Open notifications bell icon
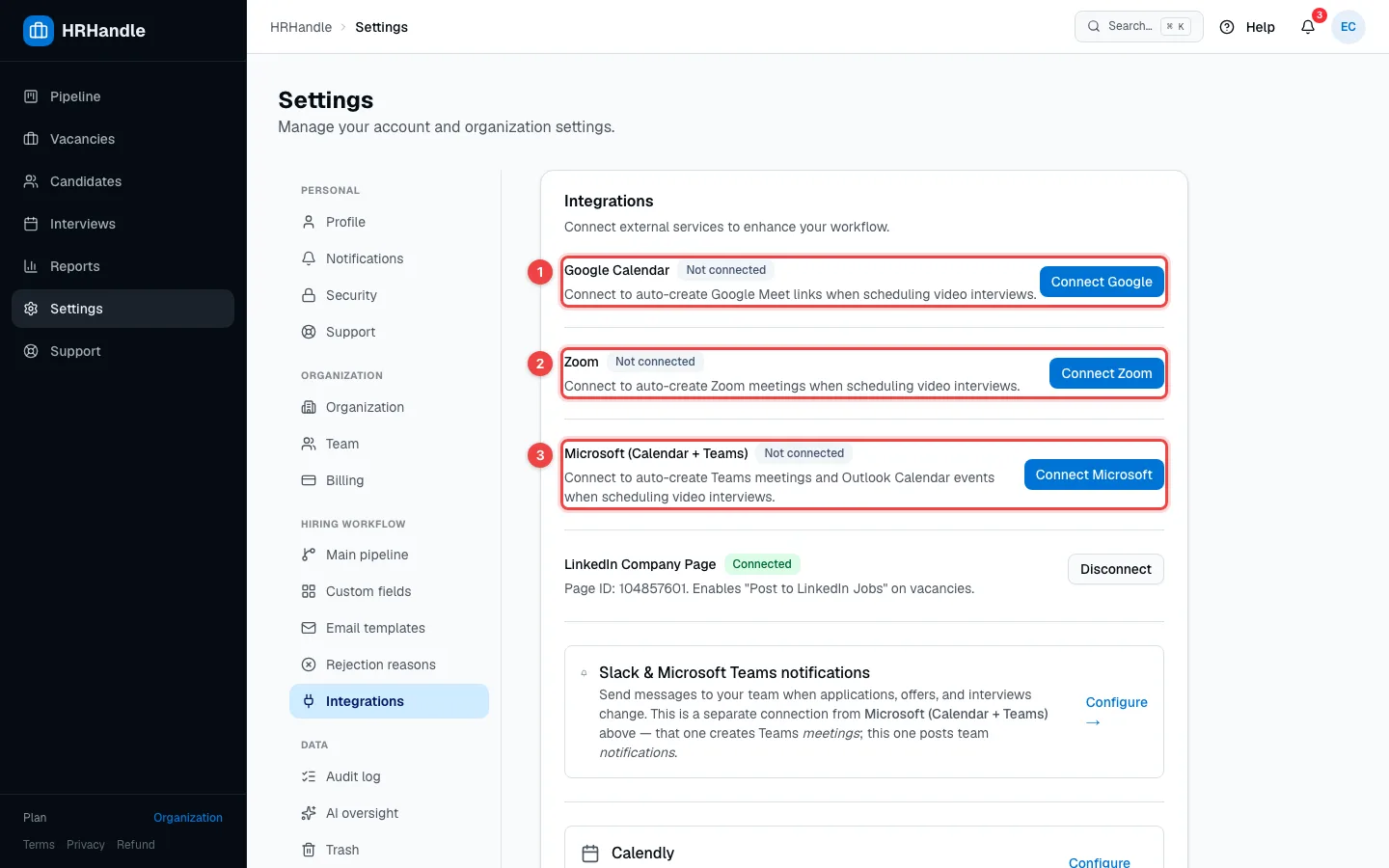 (x=1308, y=27)
